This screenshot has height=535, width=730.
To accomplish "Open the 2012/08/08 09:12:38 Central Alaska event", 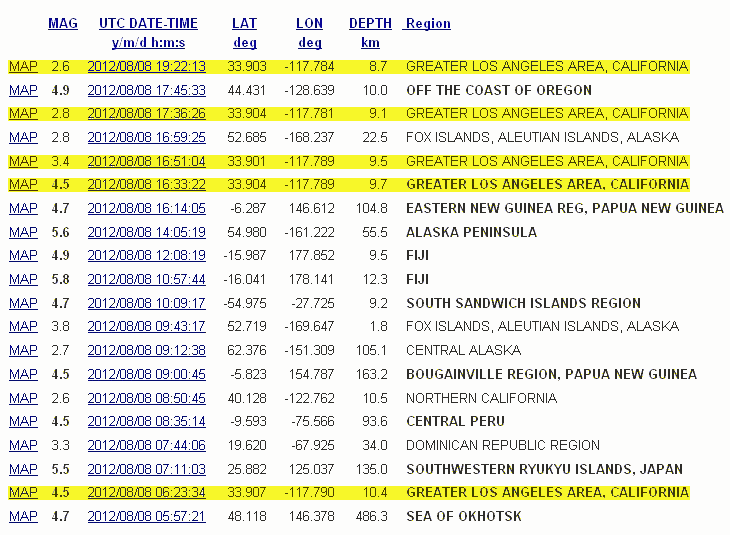I will pos(146,350).
